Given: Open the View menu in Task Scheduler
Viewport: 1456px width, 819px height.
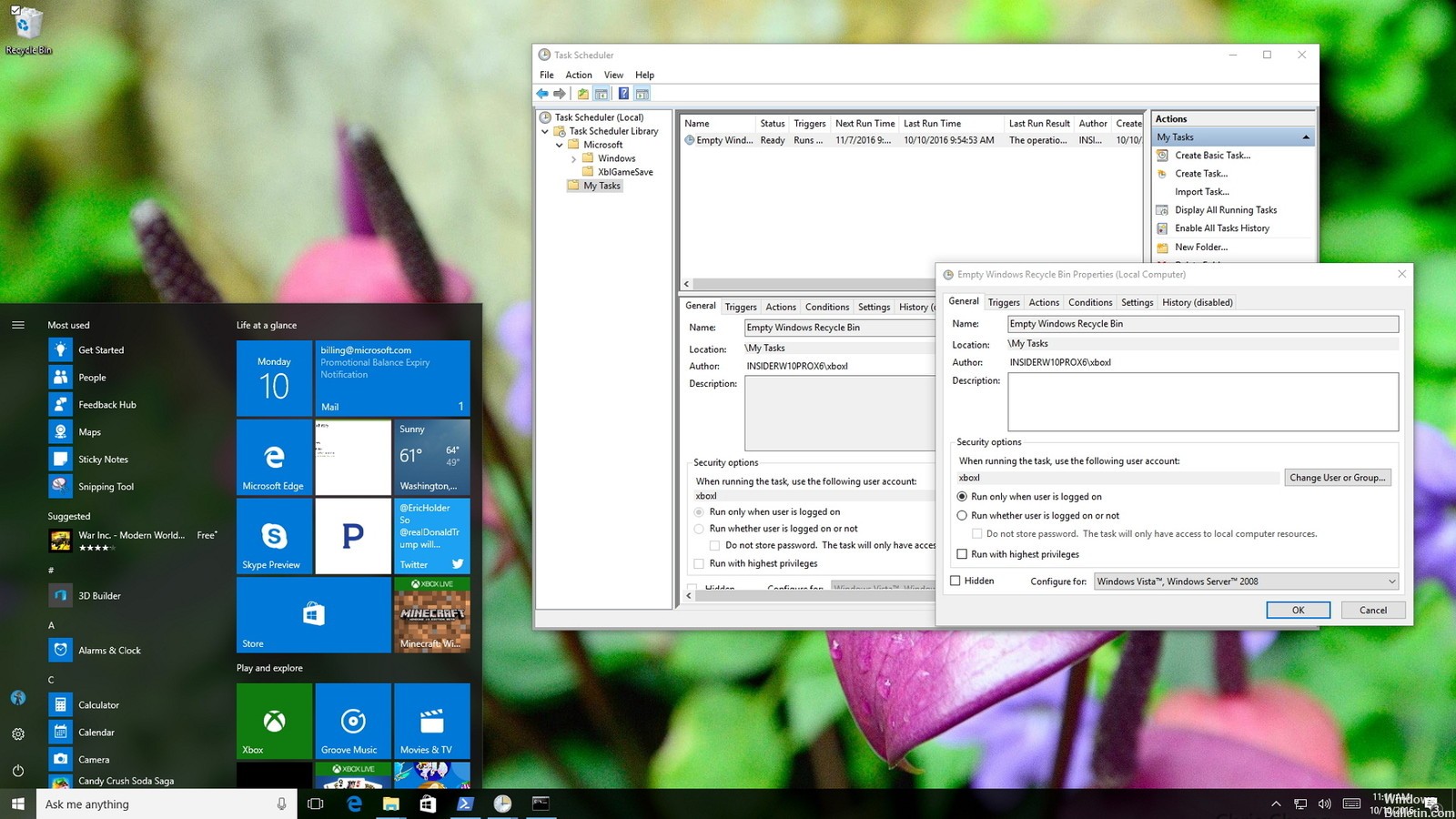Looking at the screenshot, I should [x=614, y=75].
